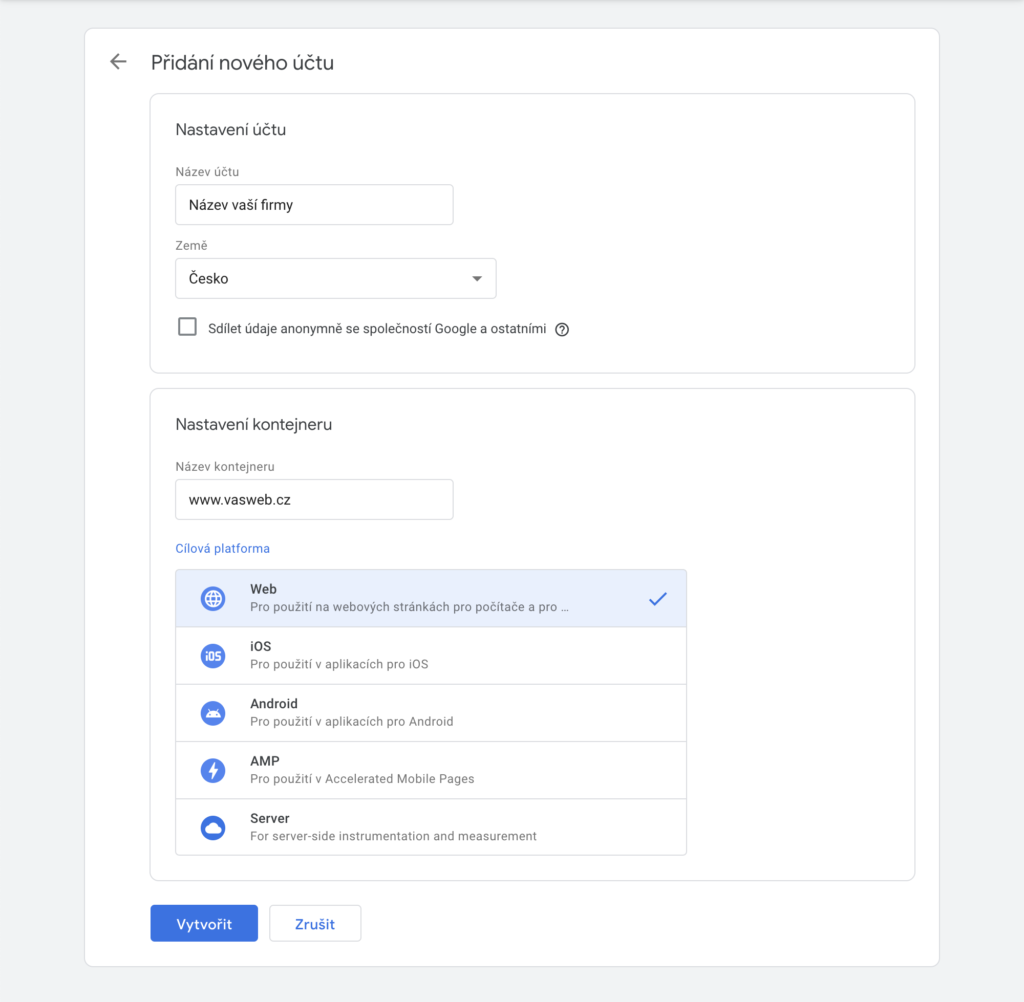
Task: Click the Android robot icon
Action: 213,713
